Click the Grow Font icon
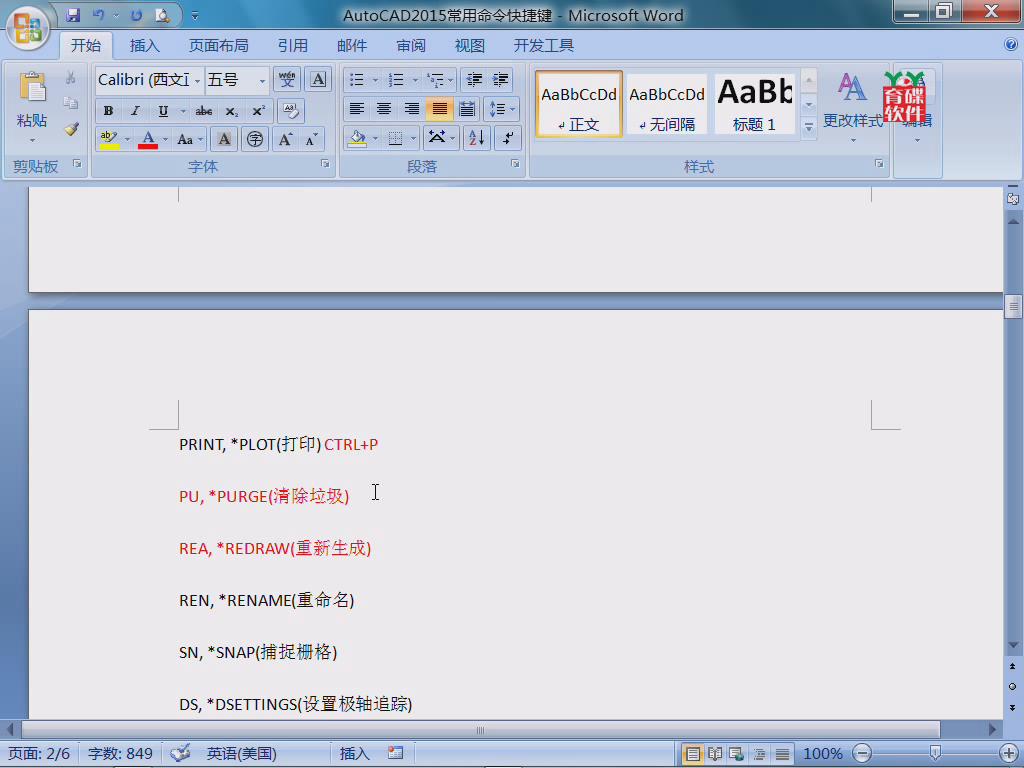The width and height of the screenshot is (1024, 768). (x=285, y=139)
